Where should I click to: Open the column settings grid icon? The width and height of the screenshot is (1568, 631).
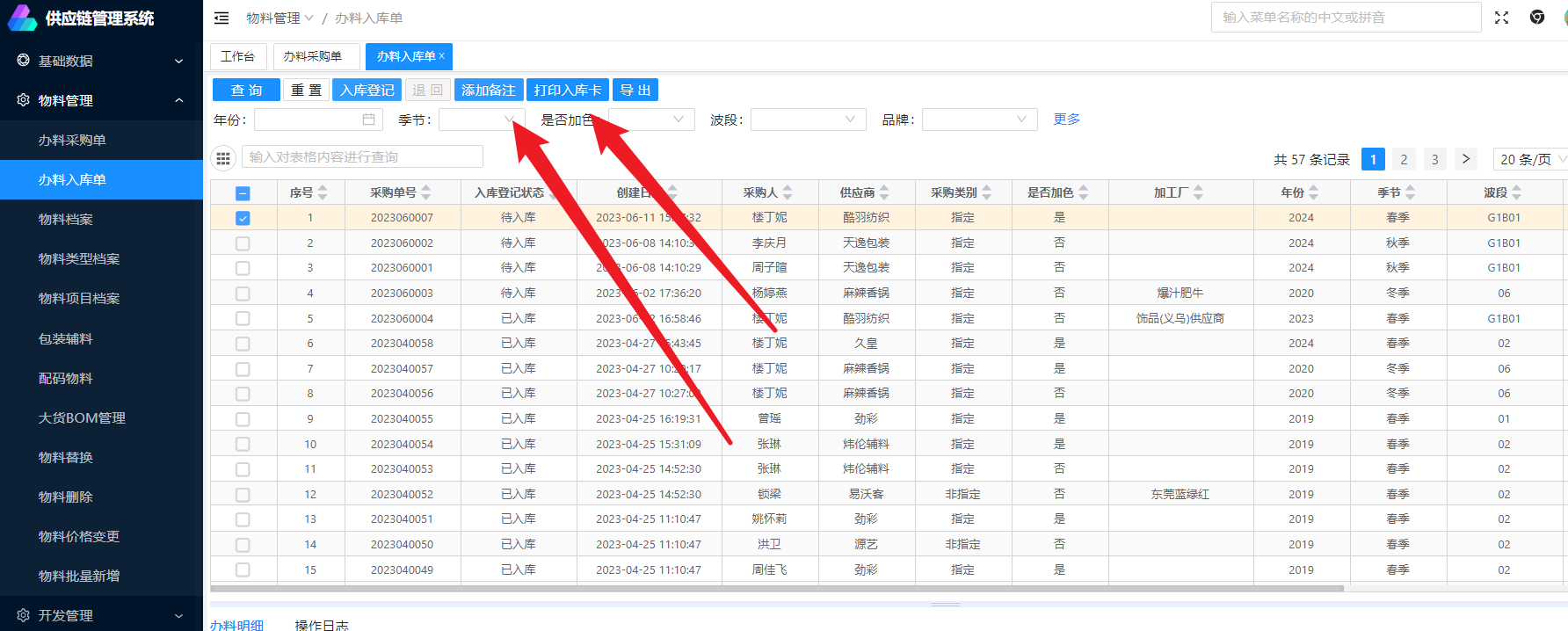tap(223, 158)
